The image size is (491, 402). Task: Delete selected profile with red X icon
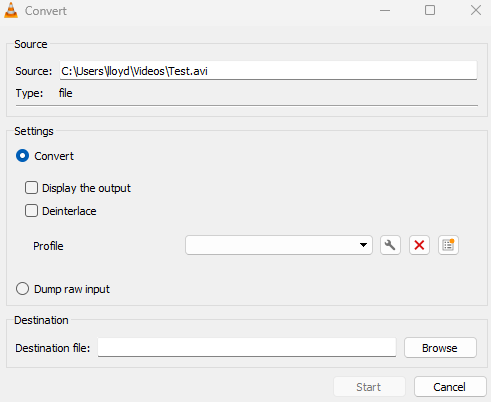(x=419, y=245)
